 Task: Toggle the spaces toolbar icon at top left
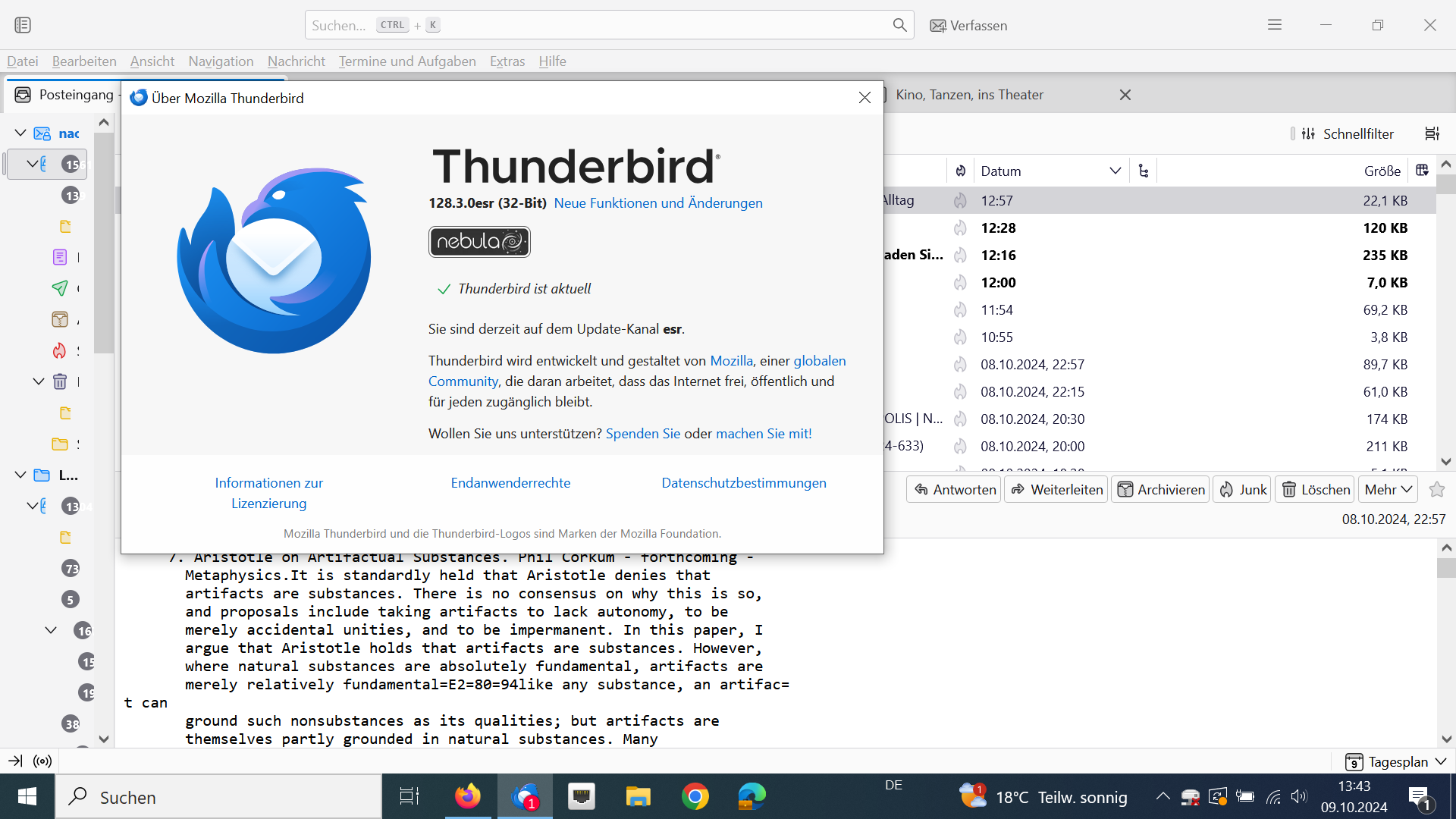click(x=23, y=25)
